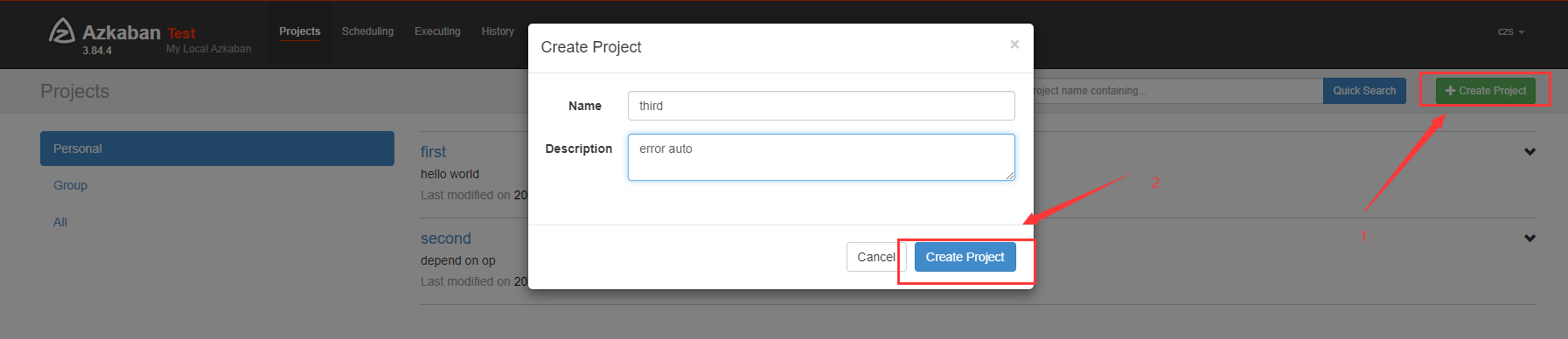Screen dimensions: 1568x339
Task: Expand the second project's chevron
Action: (1530, 239)
